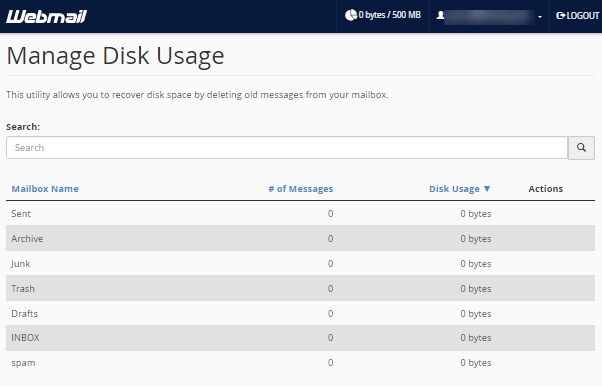Click the Disk Usage descending sort arrow
The width and height of the screenshot is (602, 386).
(x=487, y=189)
